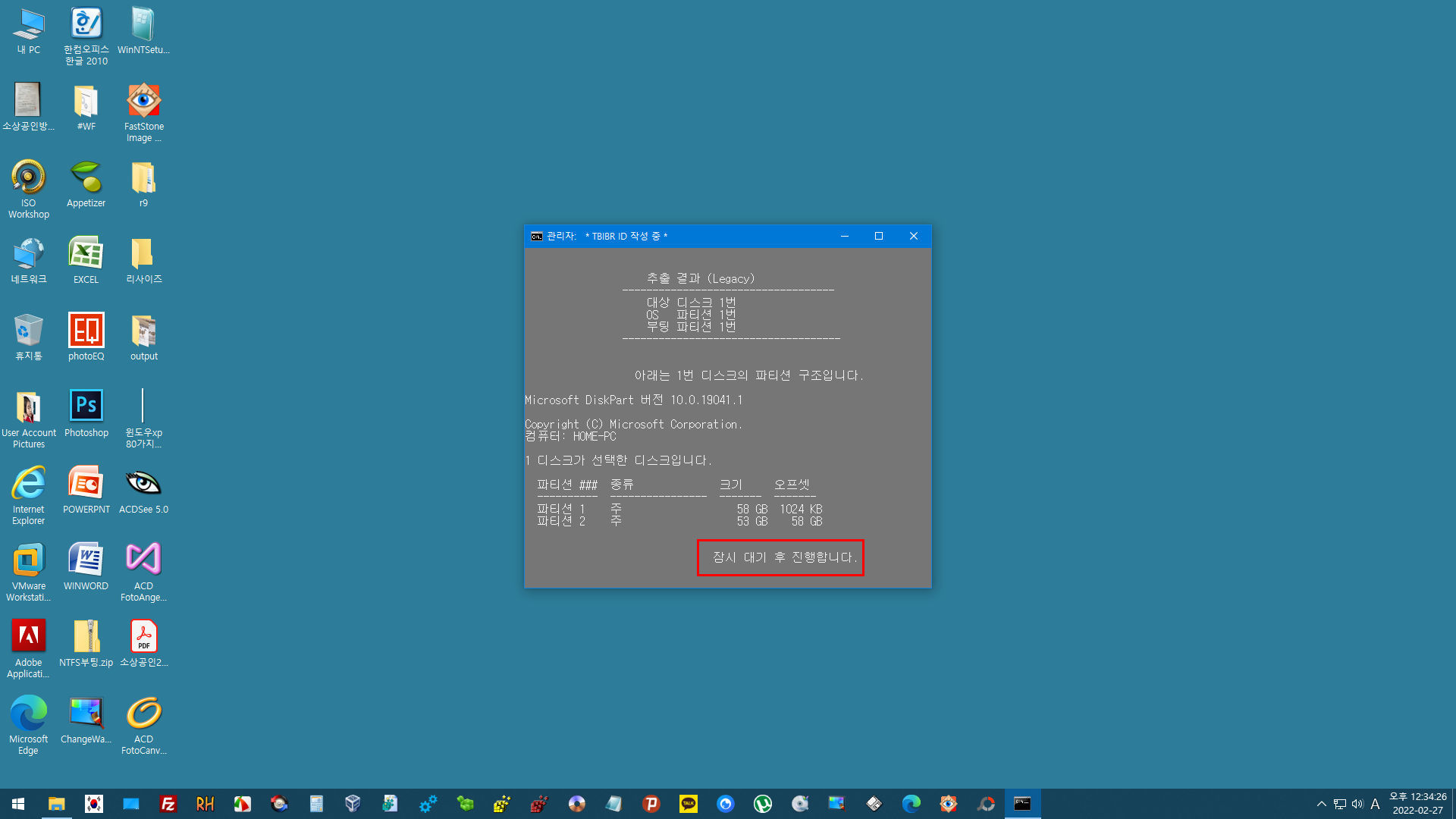The image size is (1456, 819).
Task: Launch the POWERPNT shortcut
Action: click(86, 491)
